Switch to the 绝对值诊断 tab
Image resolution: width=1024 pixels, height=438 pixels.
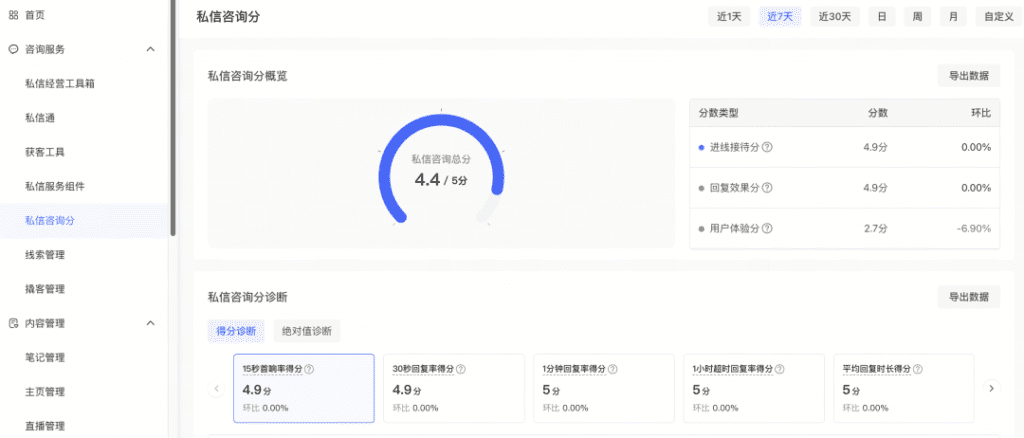click(x=307, y=331)
